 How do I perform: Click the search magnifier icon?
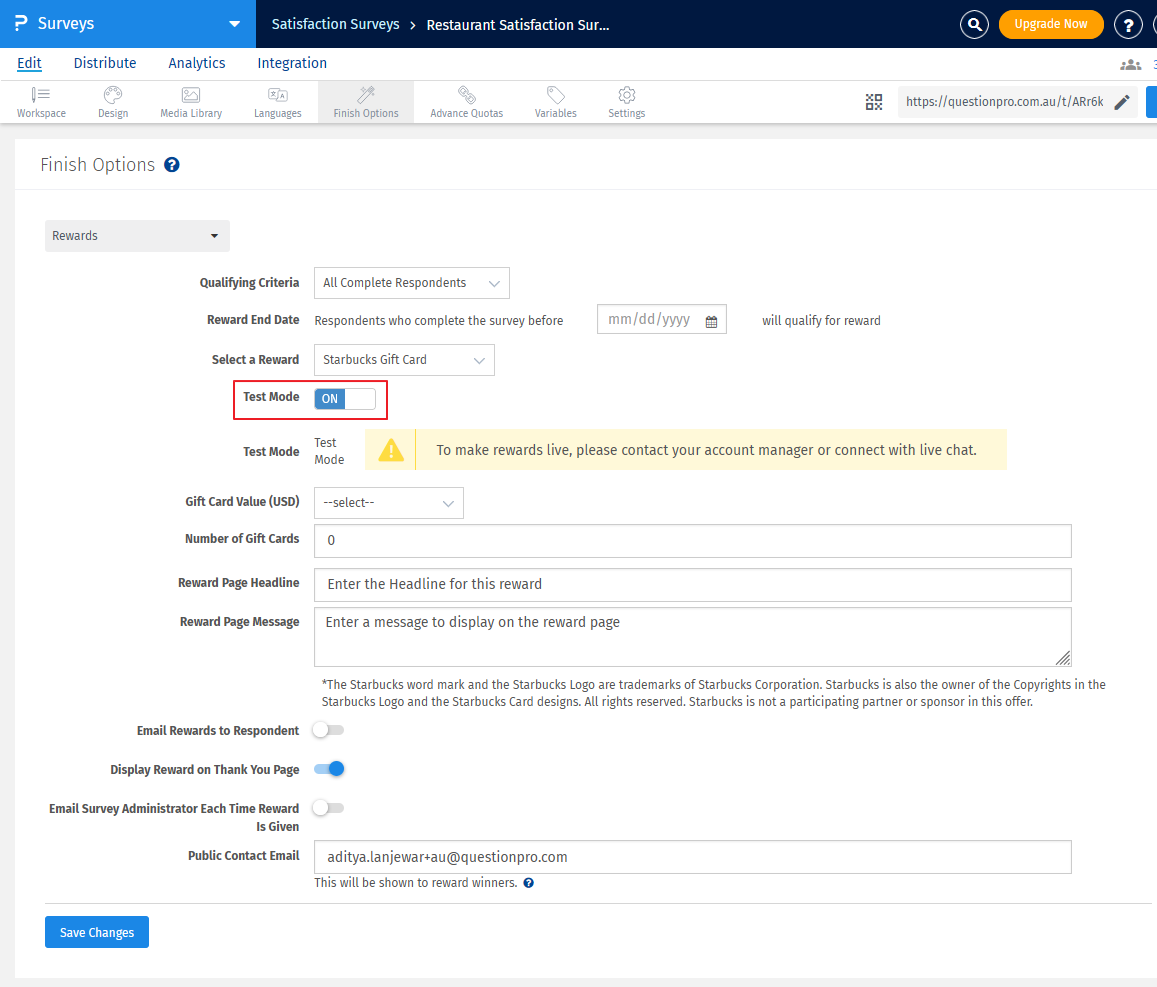point(974,24)
